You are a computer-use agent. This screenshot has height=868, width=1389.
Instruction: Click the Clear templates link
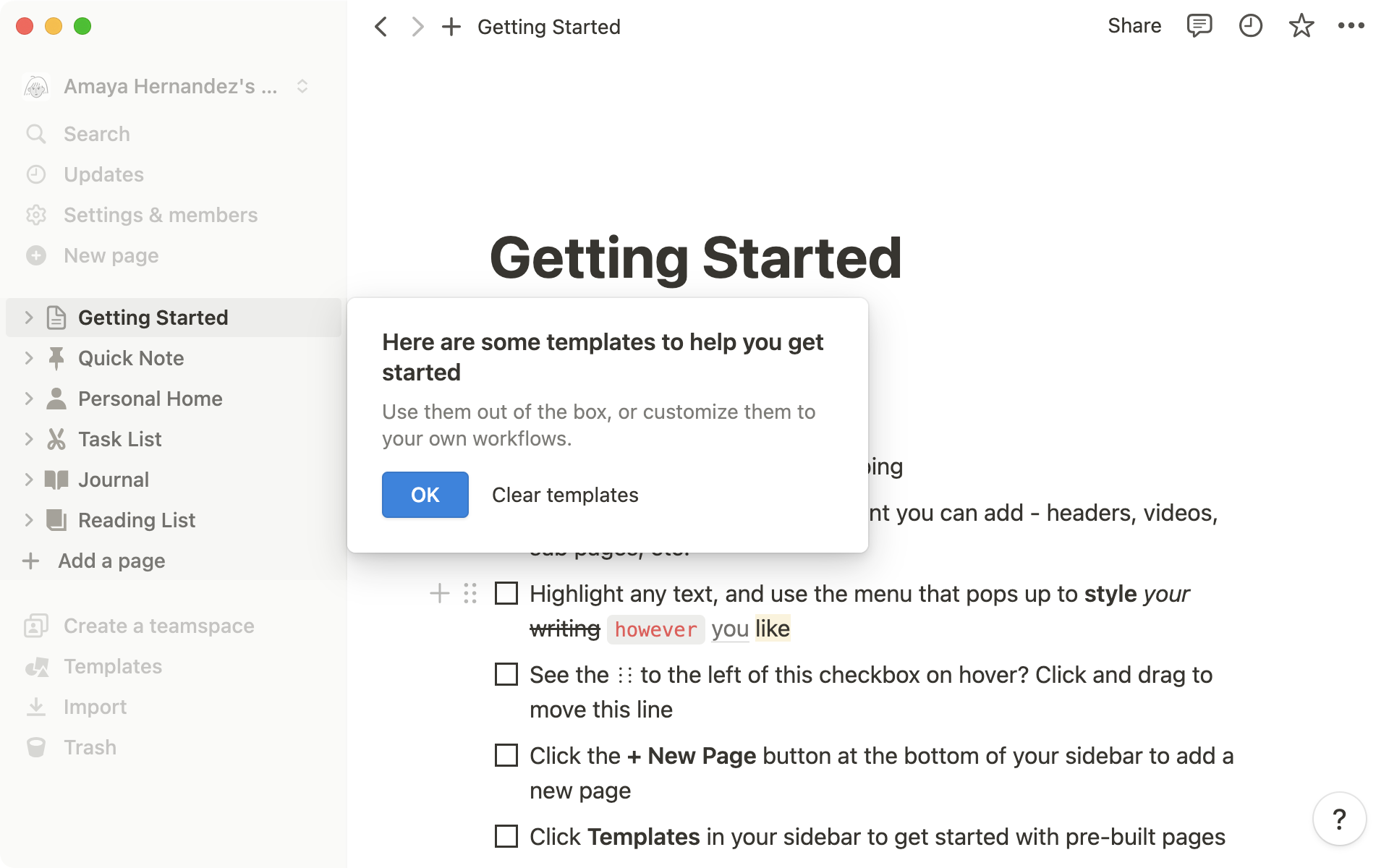565,495
